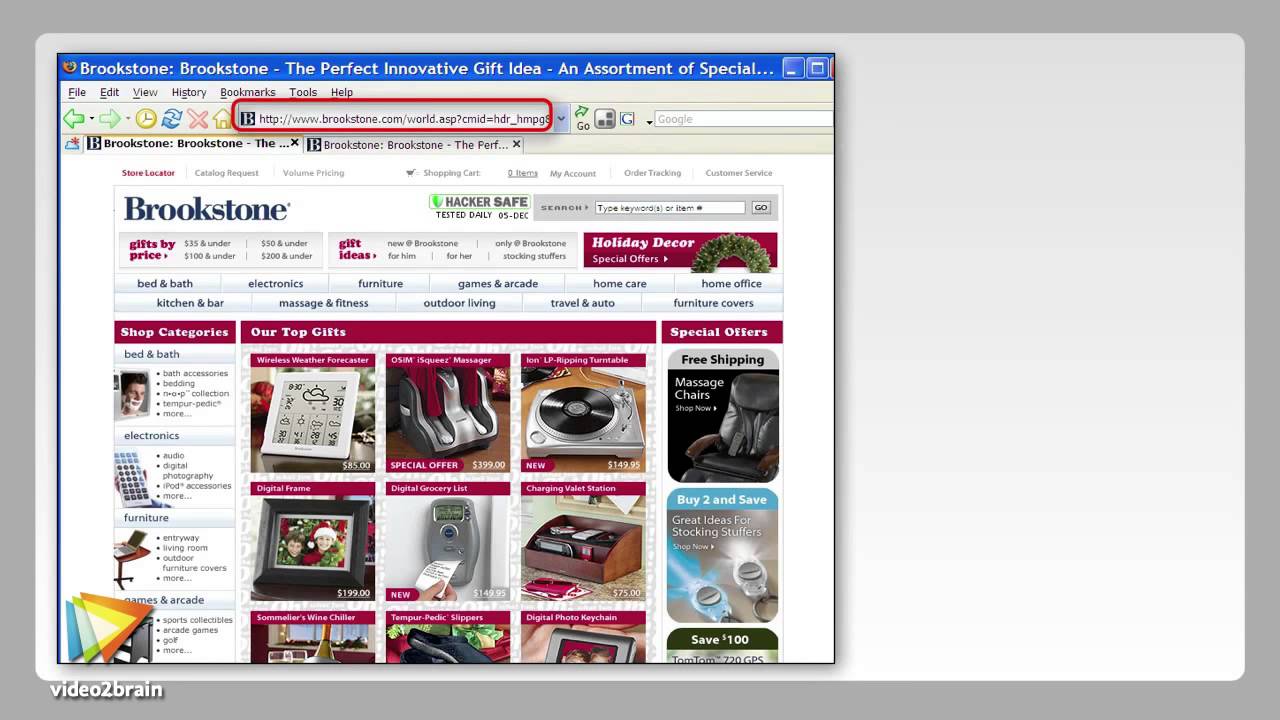Select the home office navigation category
Image resolution: width=1280 pixels, height=720 pixels.
(731, 284)
